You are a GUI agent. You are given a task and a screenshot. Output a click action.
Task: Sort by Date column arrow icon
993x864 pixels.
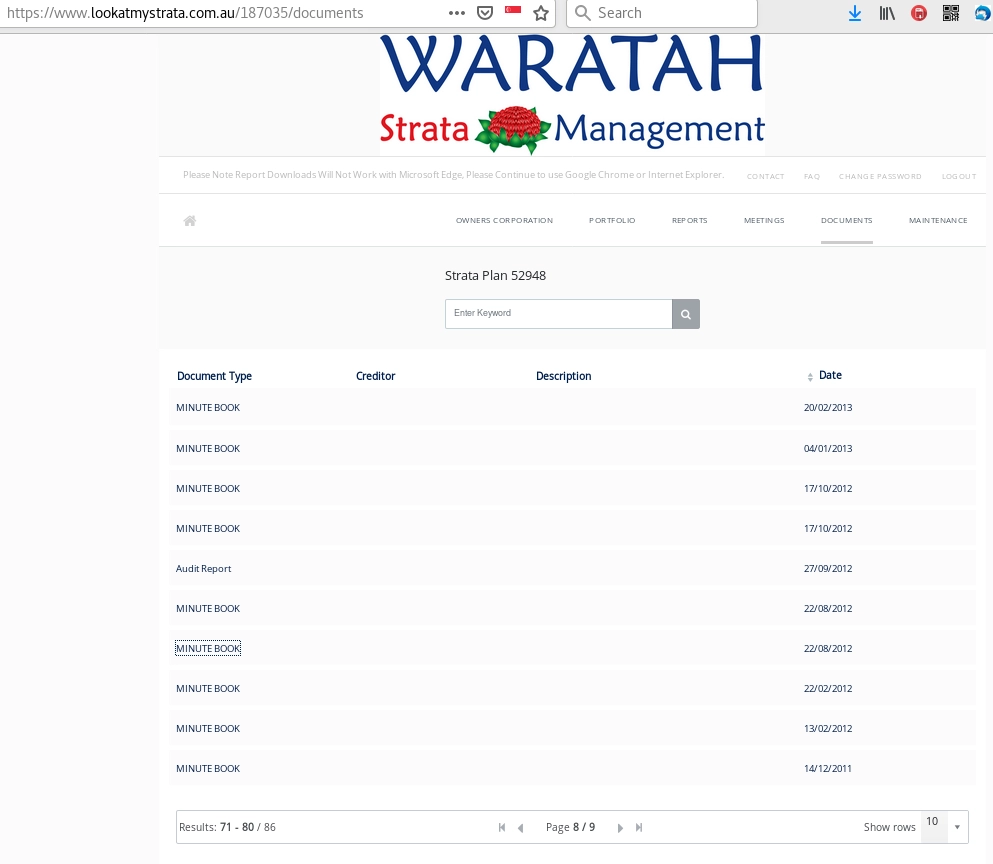(810, 377)
